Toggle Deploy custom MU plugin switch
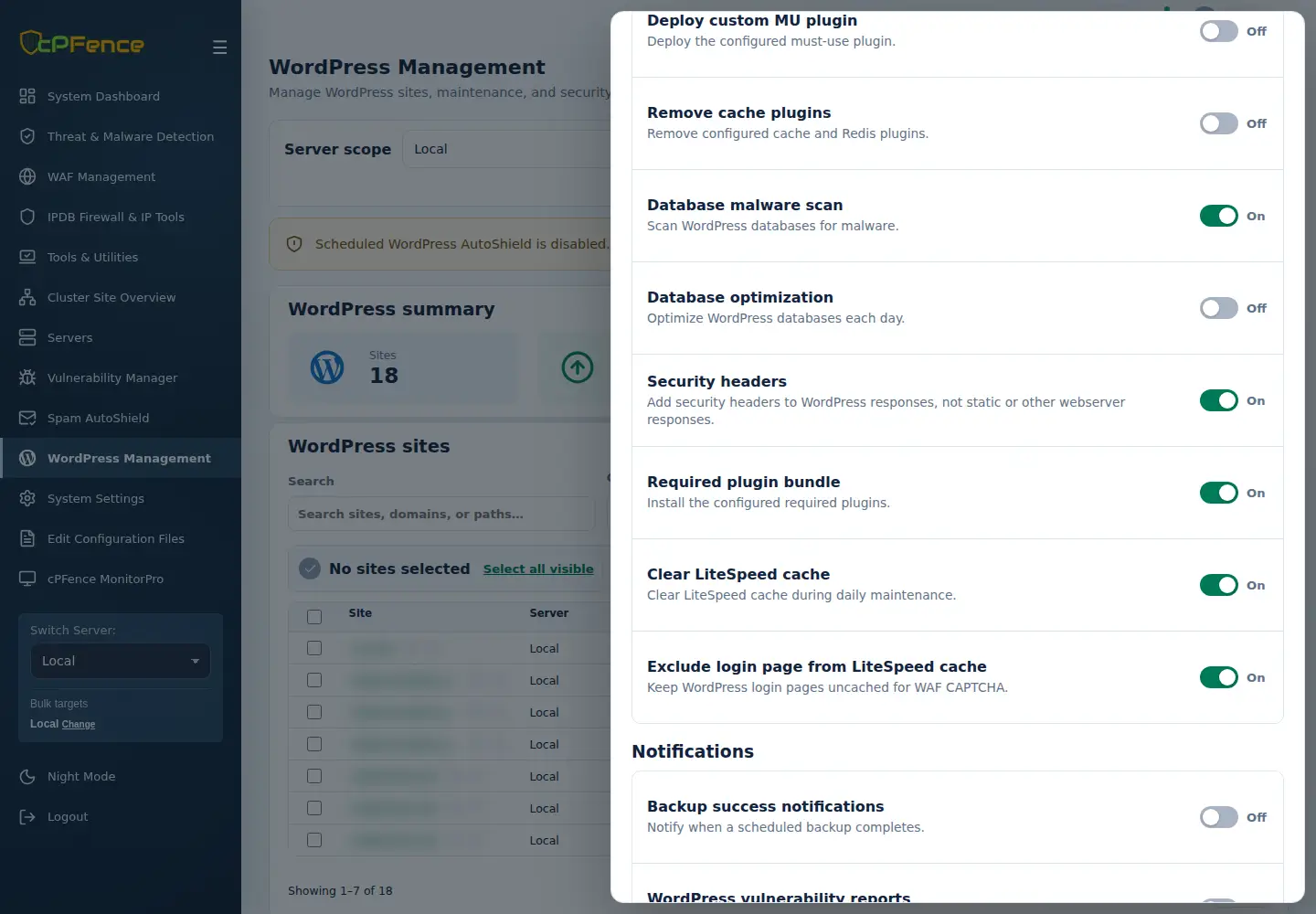 coord(1219,31)
